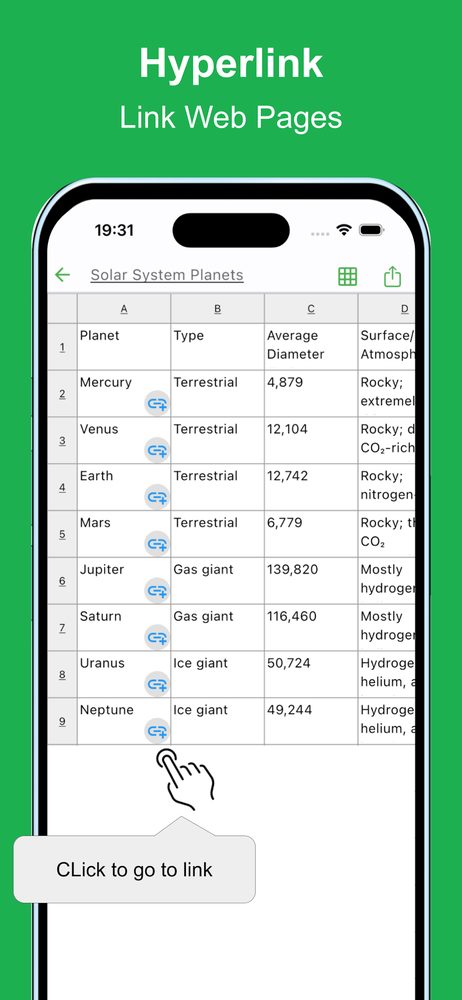Select the 4,879 diameter cell
Screen dimensions: 462x1000
[311, 393]
